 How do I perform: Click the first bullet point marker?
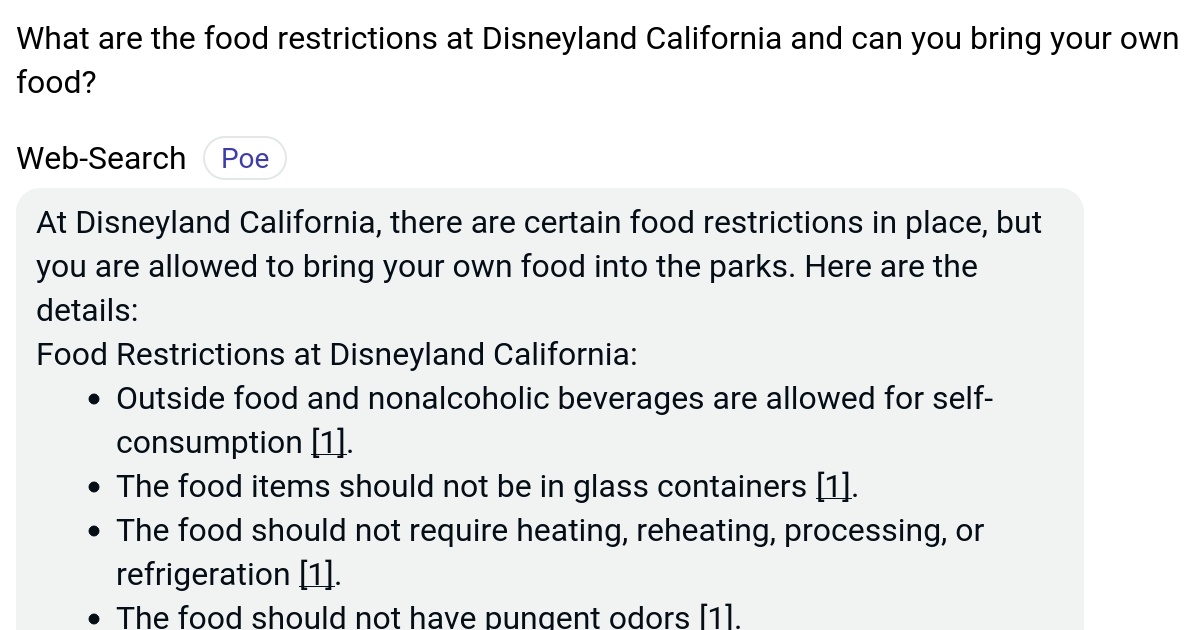point(94,398)
